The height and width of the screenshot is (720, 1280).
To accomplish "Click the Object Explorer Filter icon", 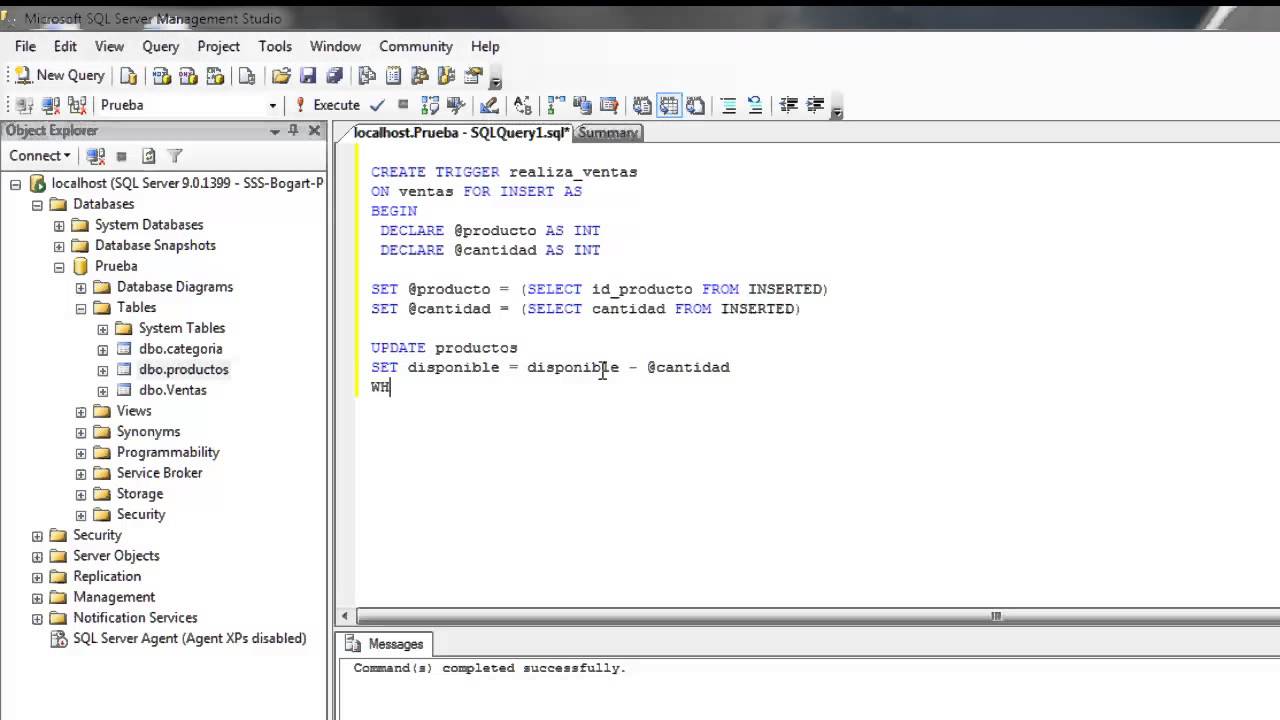I will (174, 156).
